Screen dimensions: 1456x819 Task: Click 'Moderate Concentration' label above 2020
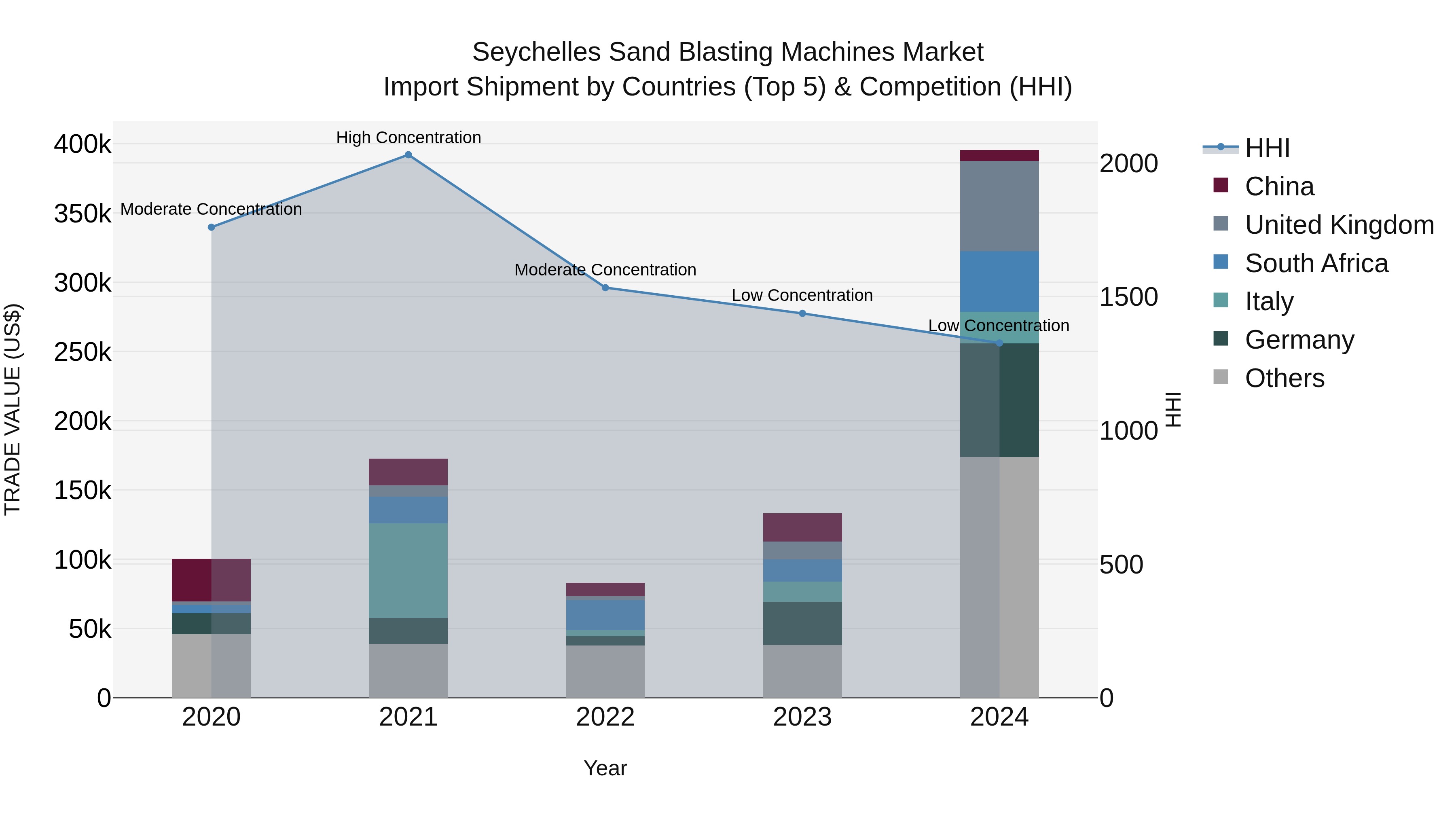click(212, 209)
